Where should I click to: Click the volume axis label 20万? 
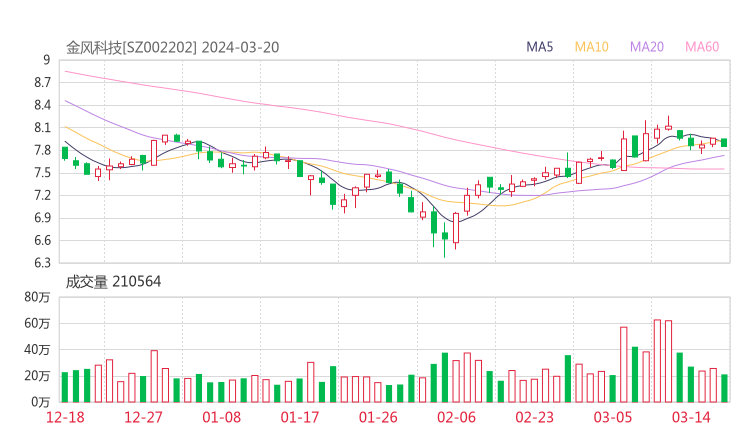pos(37,376)
